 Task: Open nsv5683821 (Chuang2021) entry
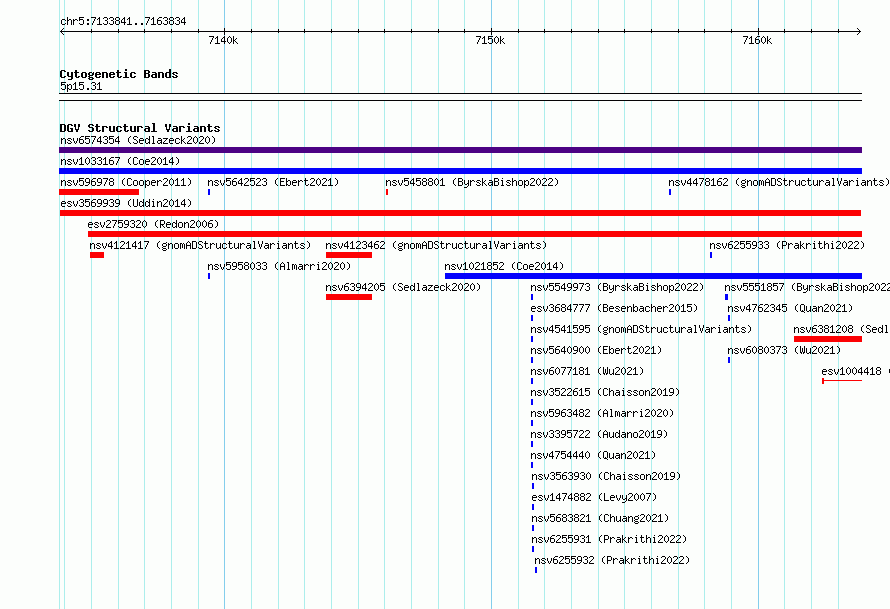(600, 518)
